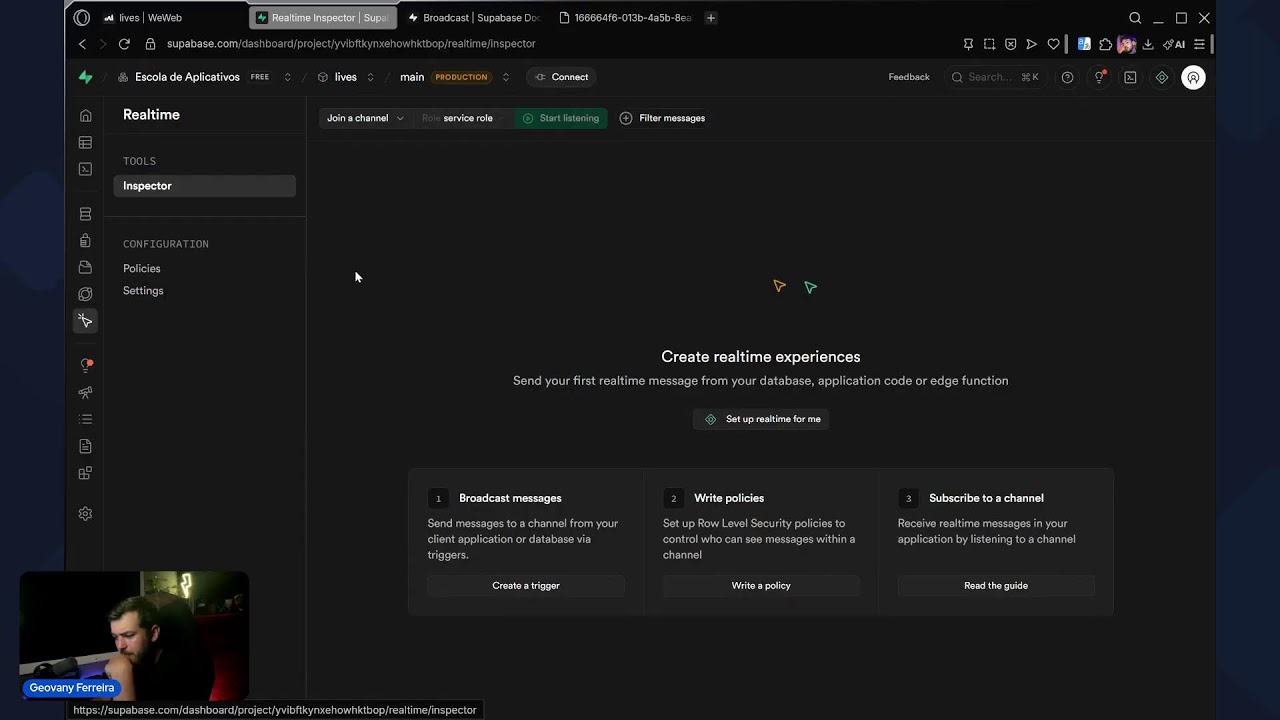
Task: Open the Supabase AI assistant diamond icon
Action: point(1161,77)
